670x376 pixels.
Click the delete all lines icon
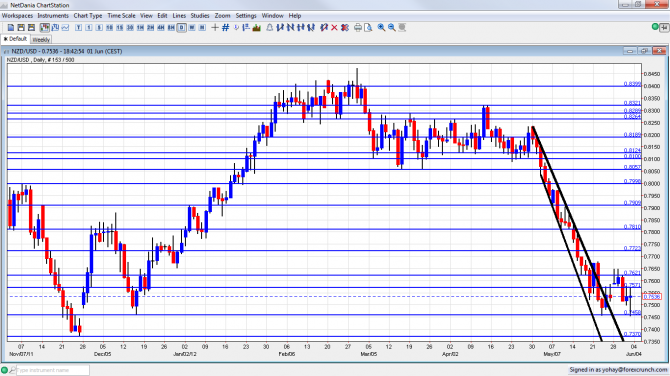coord(345,28)
